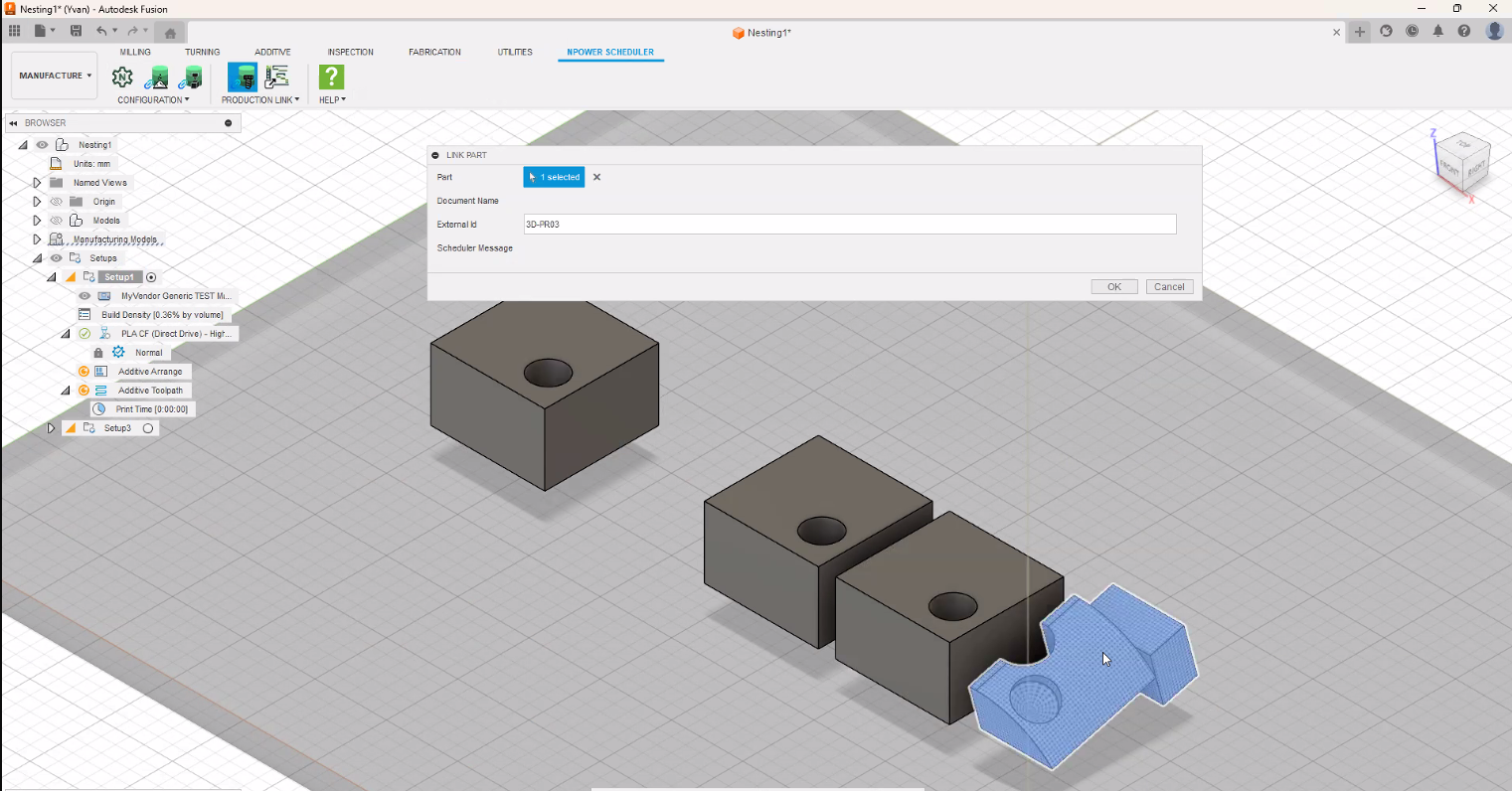This screenshot has height=791, width=1512.
Task: Show the hidden Origin folder using the eye icon
Action: 57,202
